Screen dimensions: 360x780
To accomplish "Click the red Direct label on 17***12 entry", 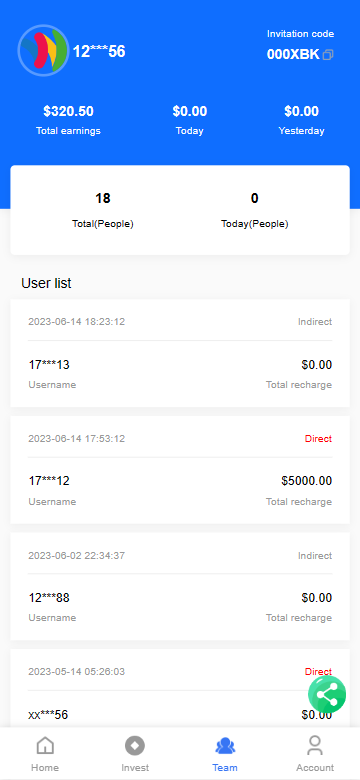I will (318, 439).
